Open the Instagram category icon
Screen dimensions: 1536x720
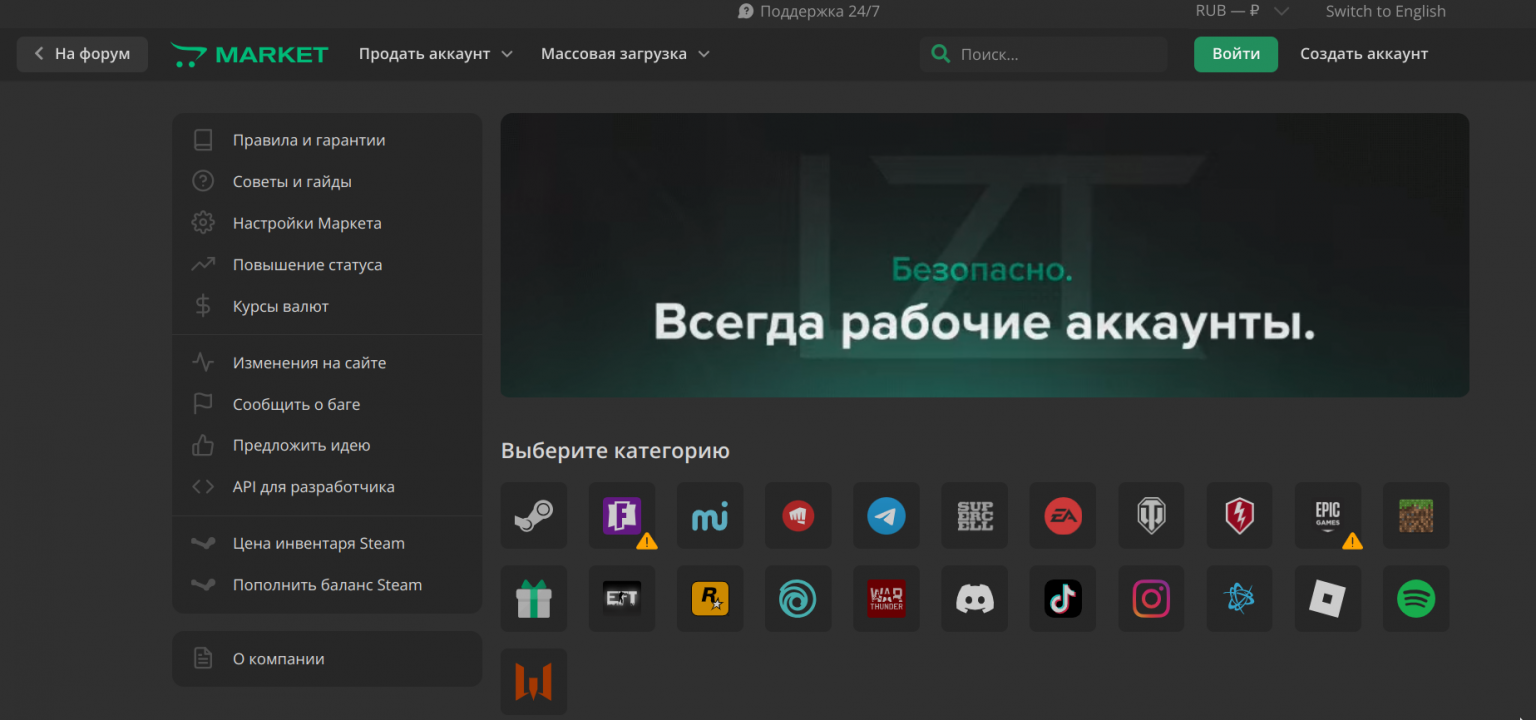tap(1150, 599)
